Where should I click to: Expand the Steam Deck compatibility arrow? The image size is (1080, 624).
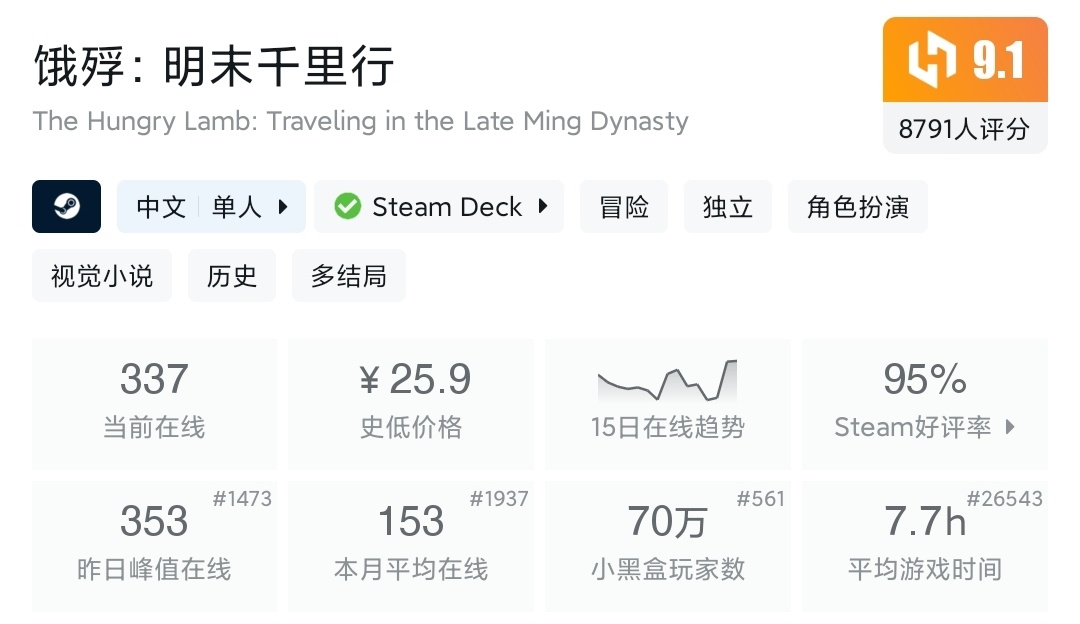(x=543, y=207)
